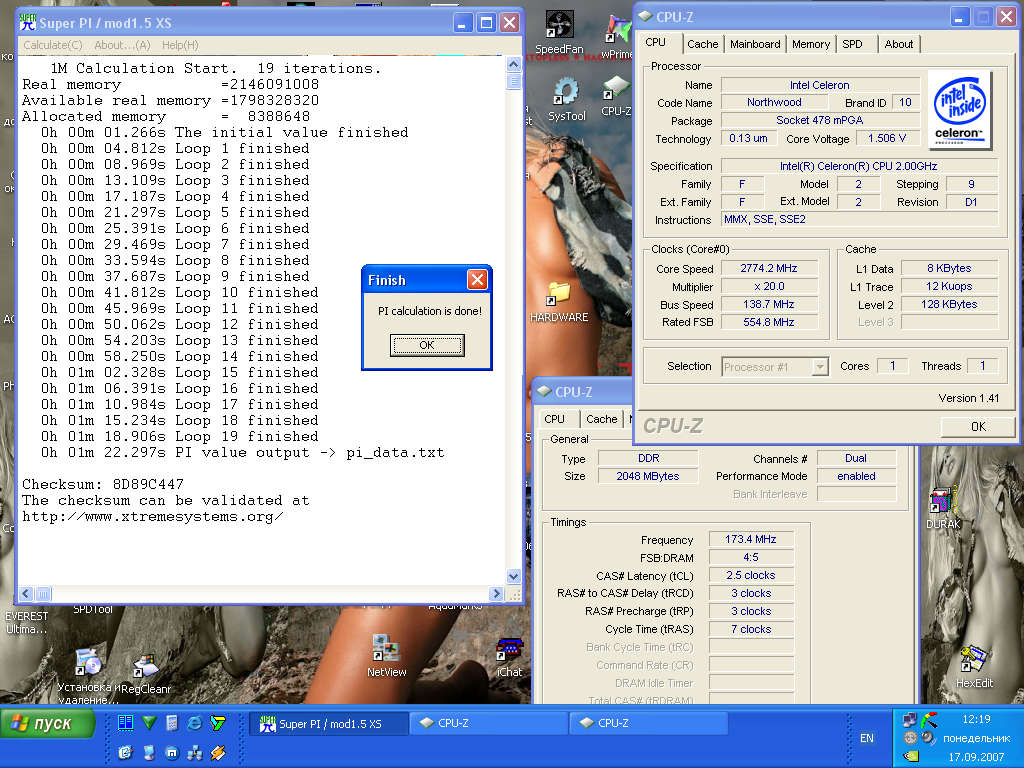This screenshot has width=1024, height=768.
Task: Open the пуск Start menu
Action: click(47, 724)
